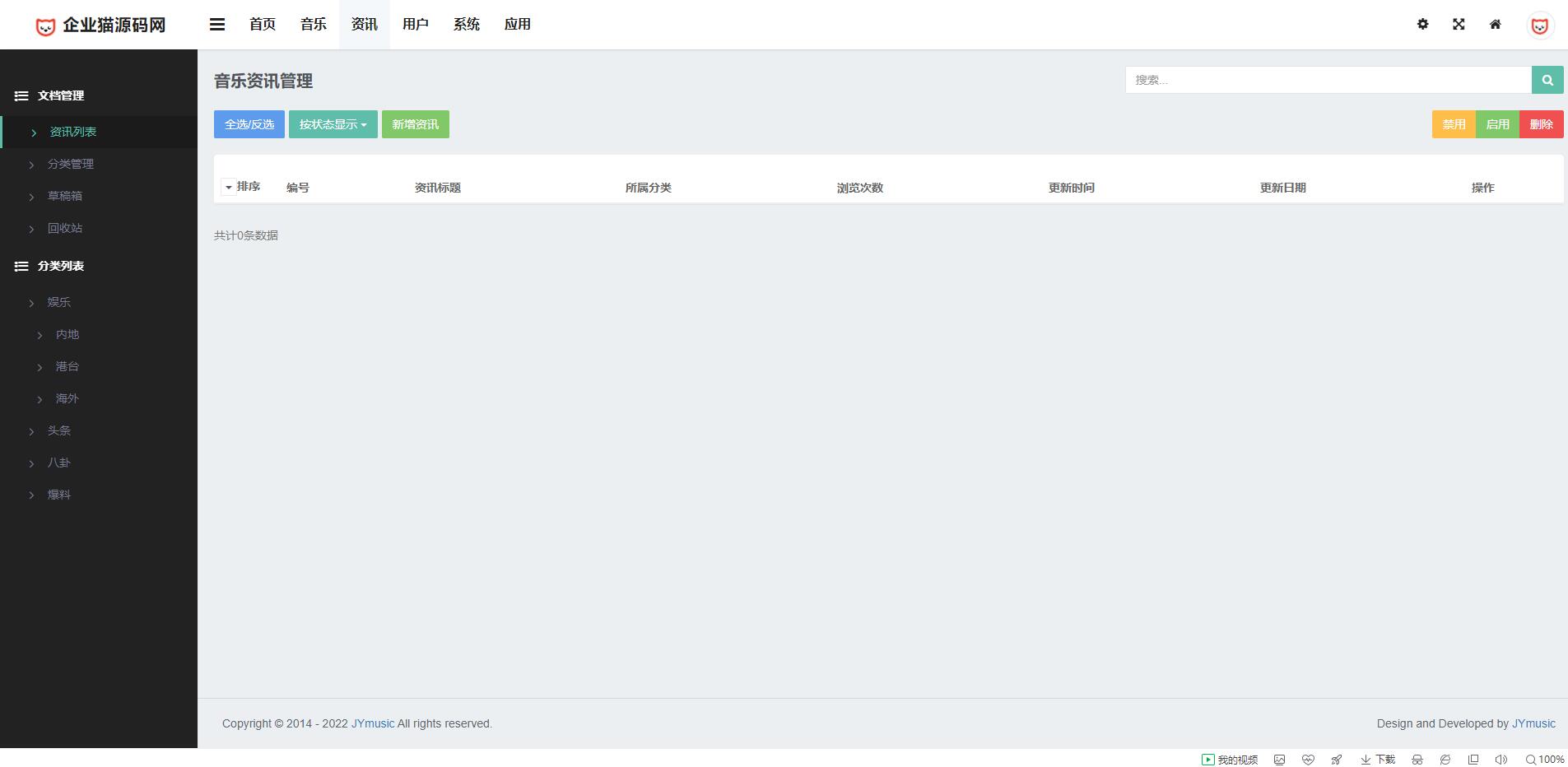
Task: Open settings via the gear icon
Action: pos(1422,25)
